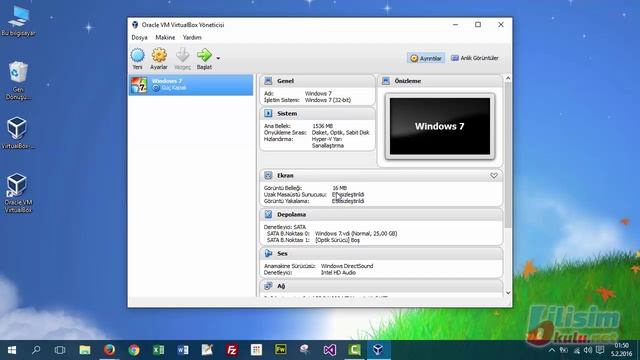Screen dimensions: 640x360
Task: Open File Explorer from taskbar
Action: (85, 350)
